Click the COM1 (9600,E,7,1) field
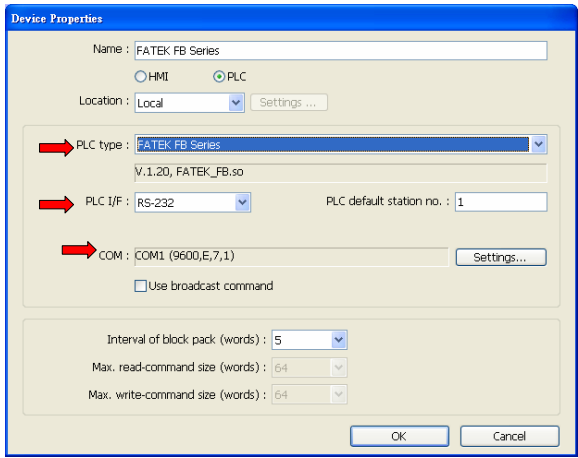 click(x=292, y=256)
